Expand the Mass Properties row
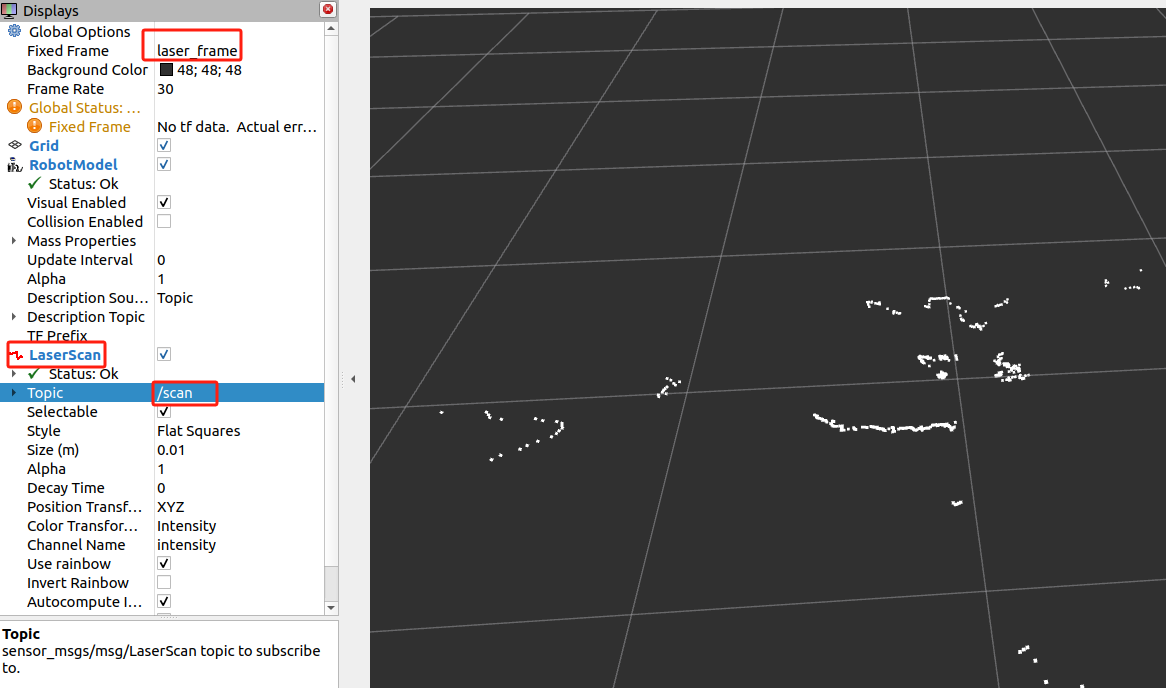This screenshot has width=1166, height=688. tap(13, 240)
